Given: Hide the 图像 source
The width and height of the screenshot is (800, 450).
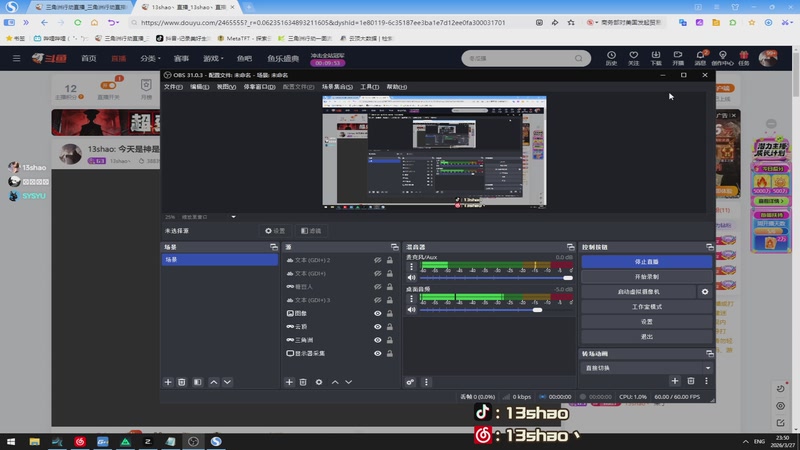Looking at the screenshot, I should tap(378, 313).
